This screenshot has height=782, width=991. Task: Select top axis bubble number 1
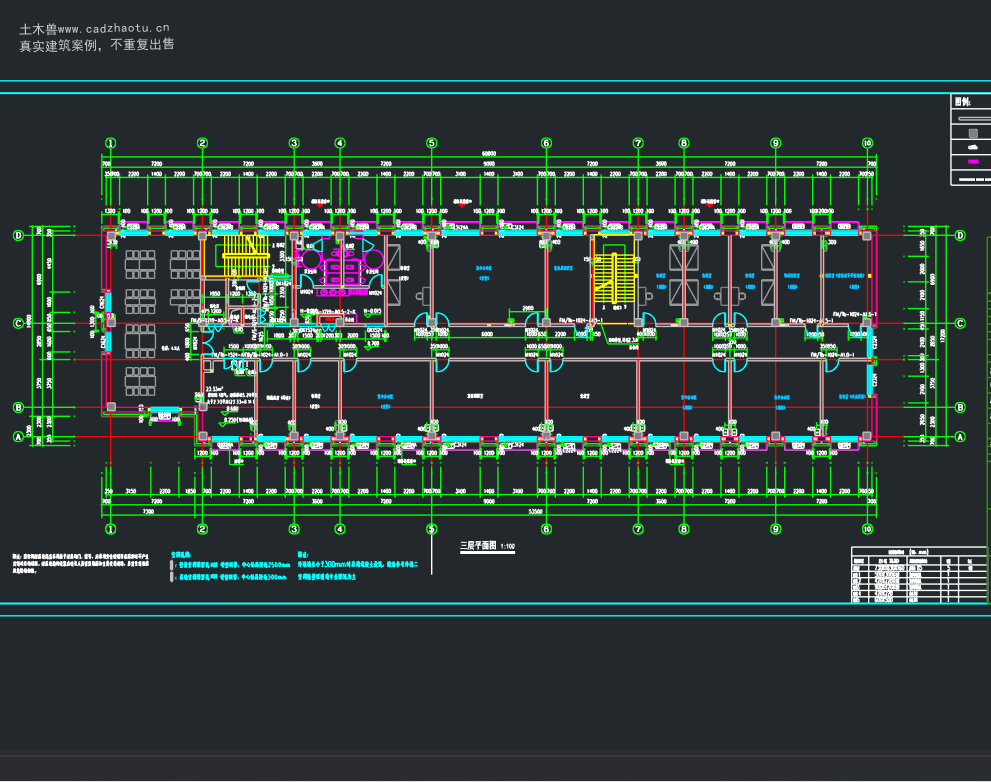pos(111,143)
